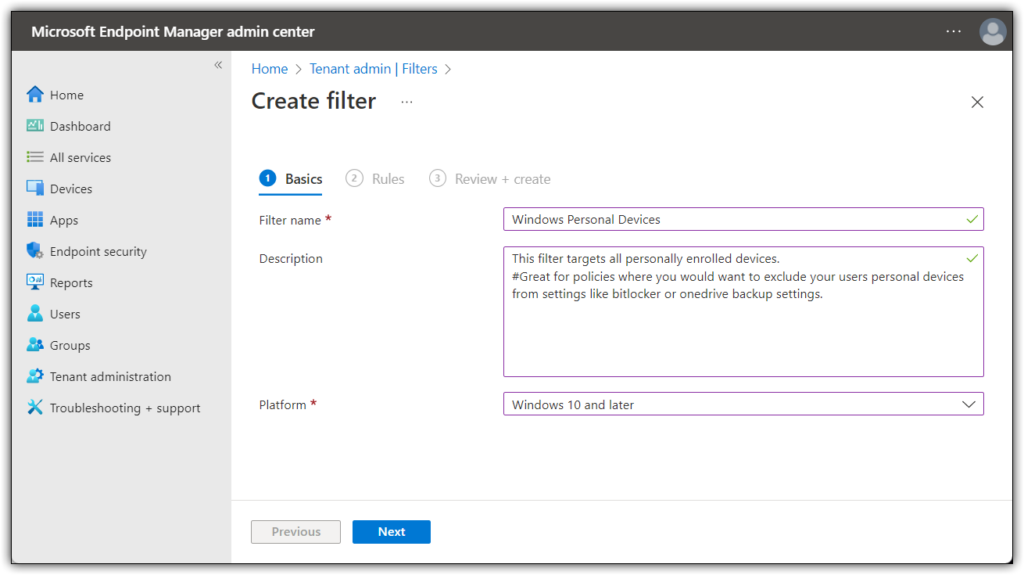Screen dimensions: 1024x575
Task: Click the Groups people icon
Action: pyautogui.click(x=35, y=345)
